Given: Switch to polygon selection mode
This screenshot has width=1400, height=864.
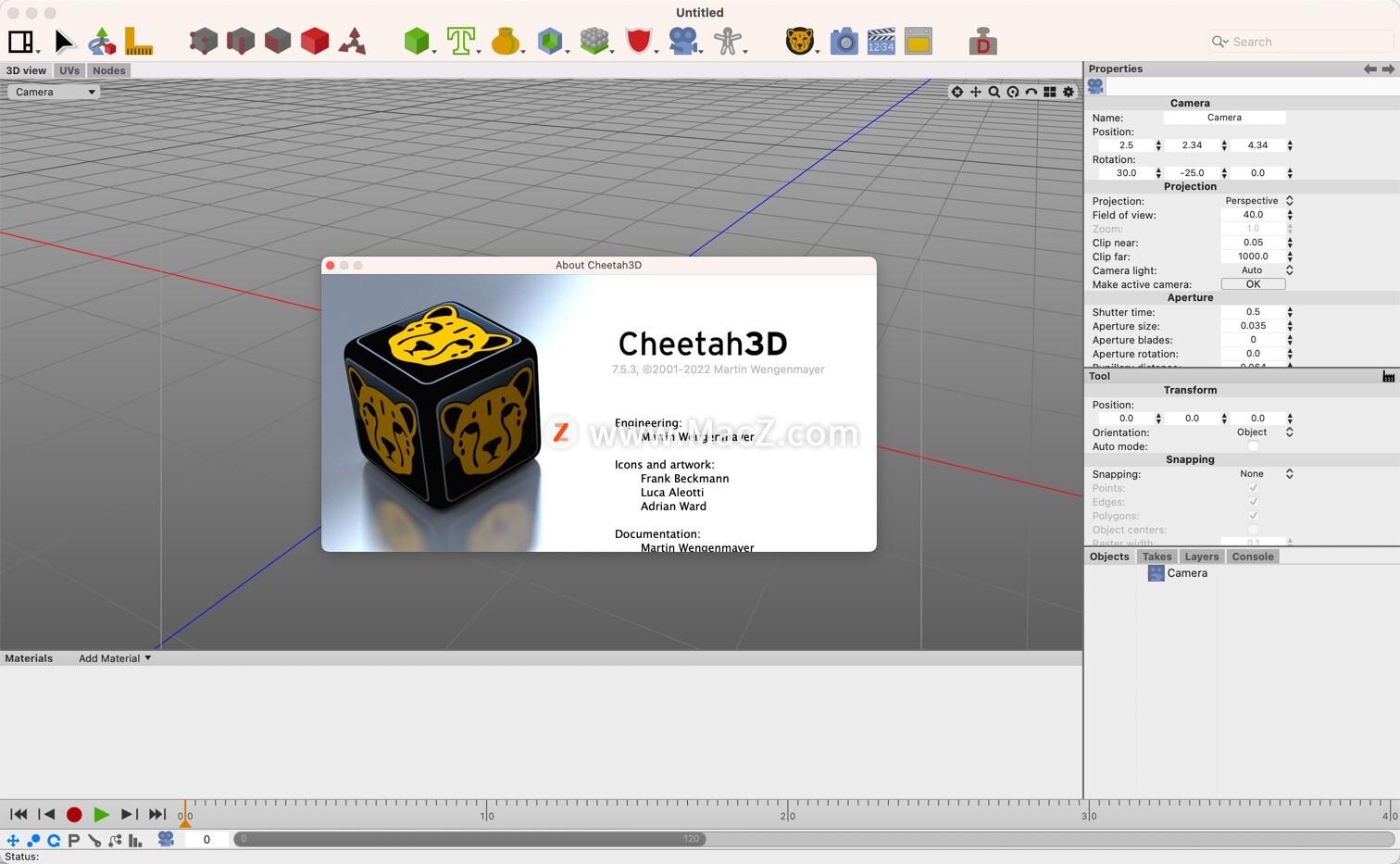Looking at the screenshot, I should 277,41.
